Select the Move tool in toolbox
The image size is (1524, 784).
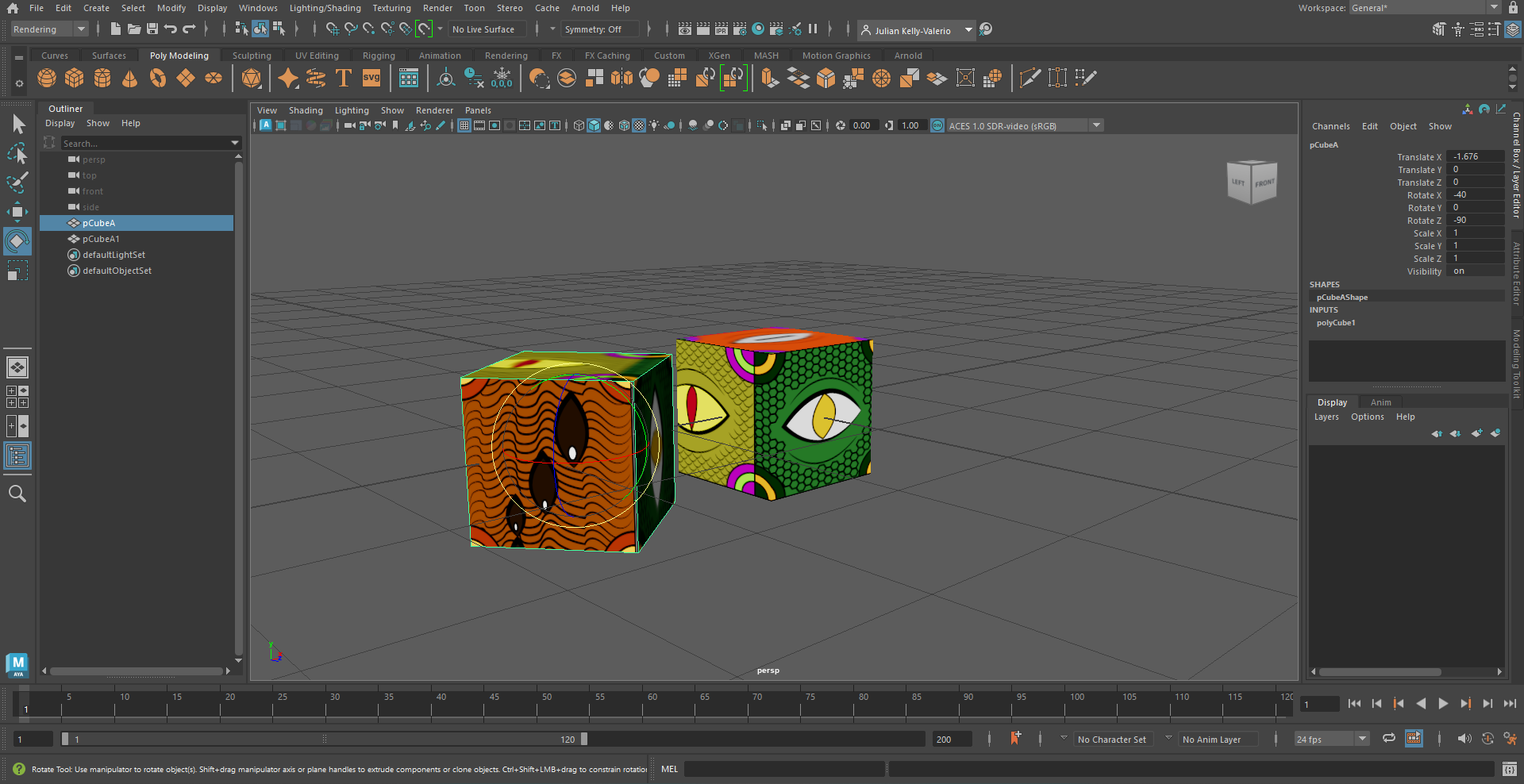click(17, 211)
